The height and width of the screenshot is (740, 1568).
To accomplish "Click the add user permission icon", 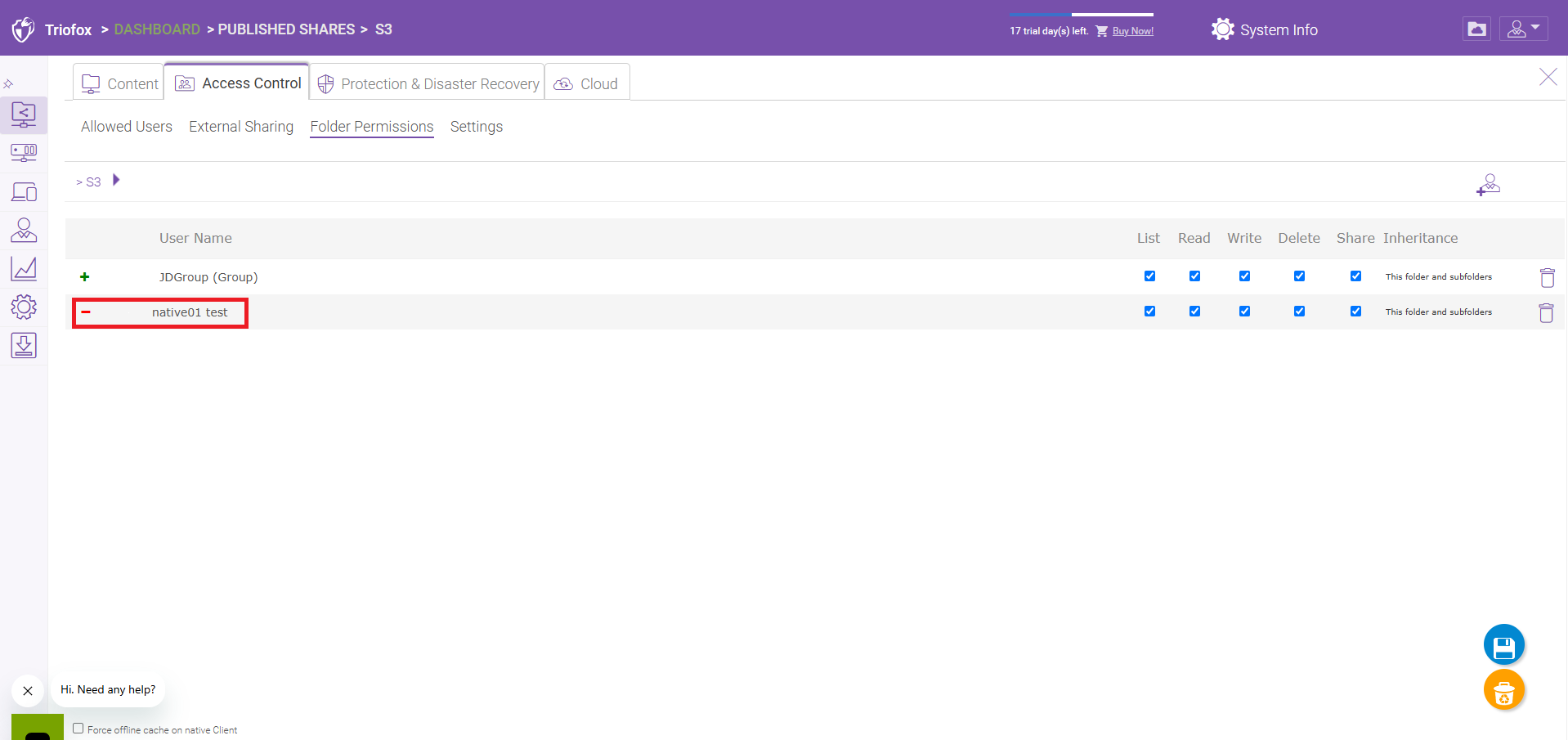I will point(1488,185).
